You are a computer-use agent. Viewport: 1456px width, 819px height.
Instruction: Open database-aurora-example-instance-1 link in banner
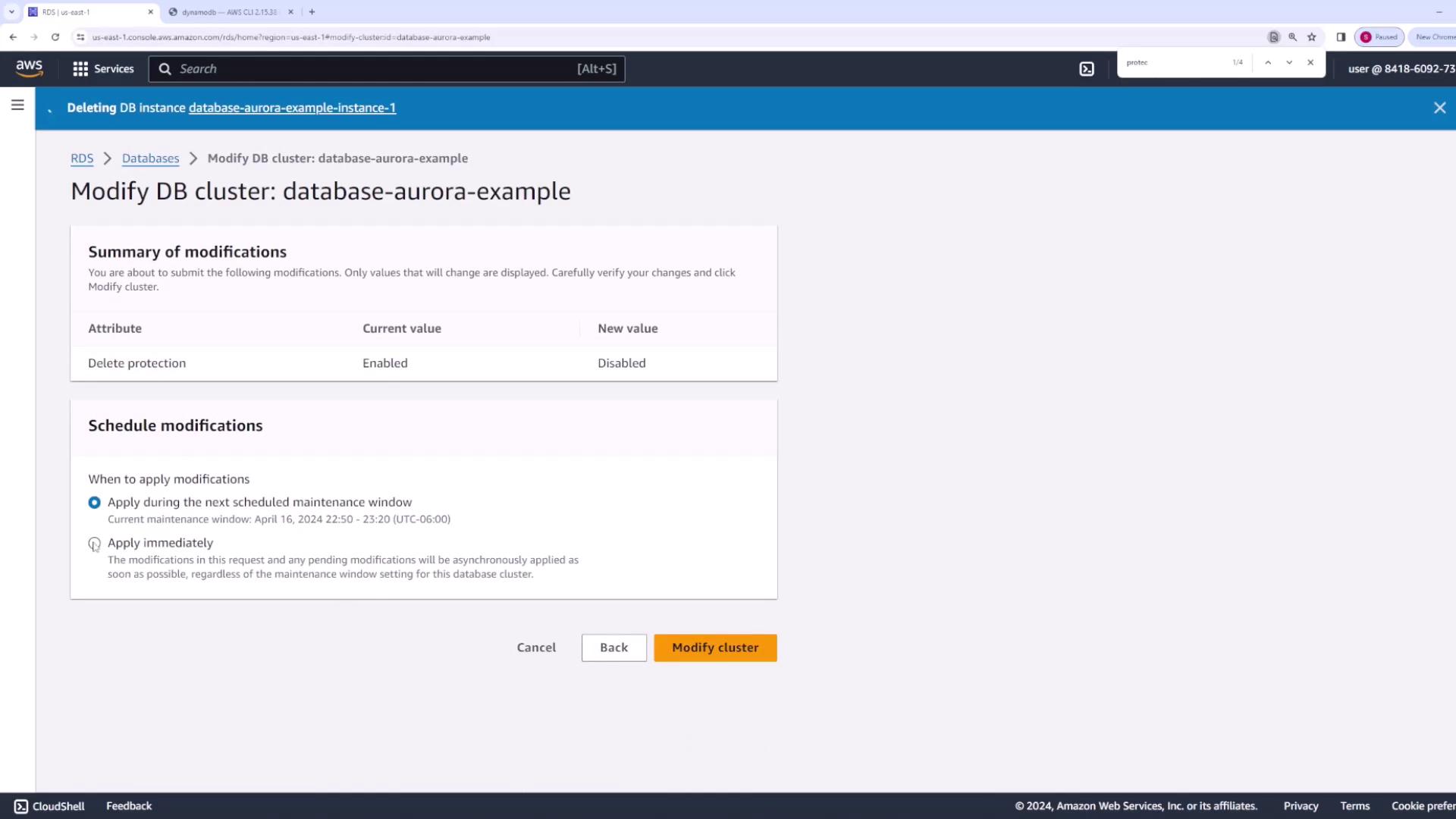292,108
